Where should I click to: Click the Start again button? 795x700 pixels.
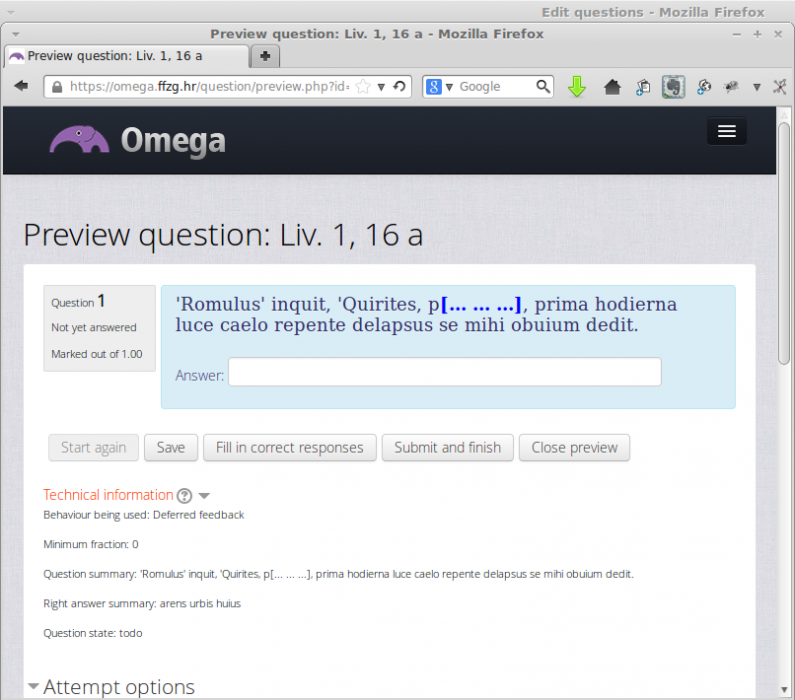[x=93, y=448]
